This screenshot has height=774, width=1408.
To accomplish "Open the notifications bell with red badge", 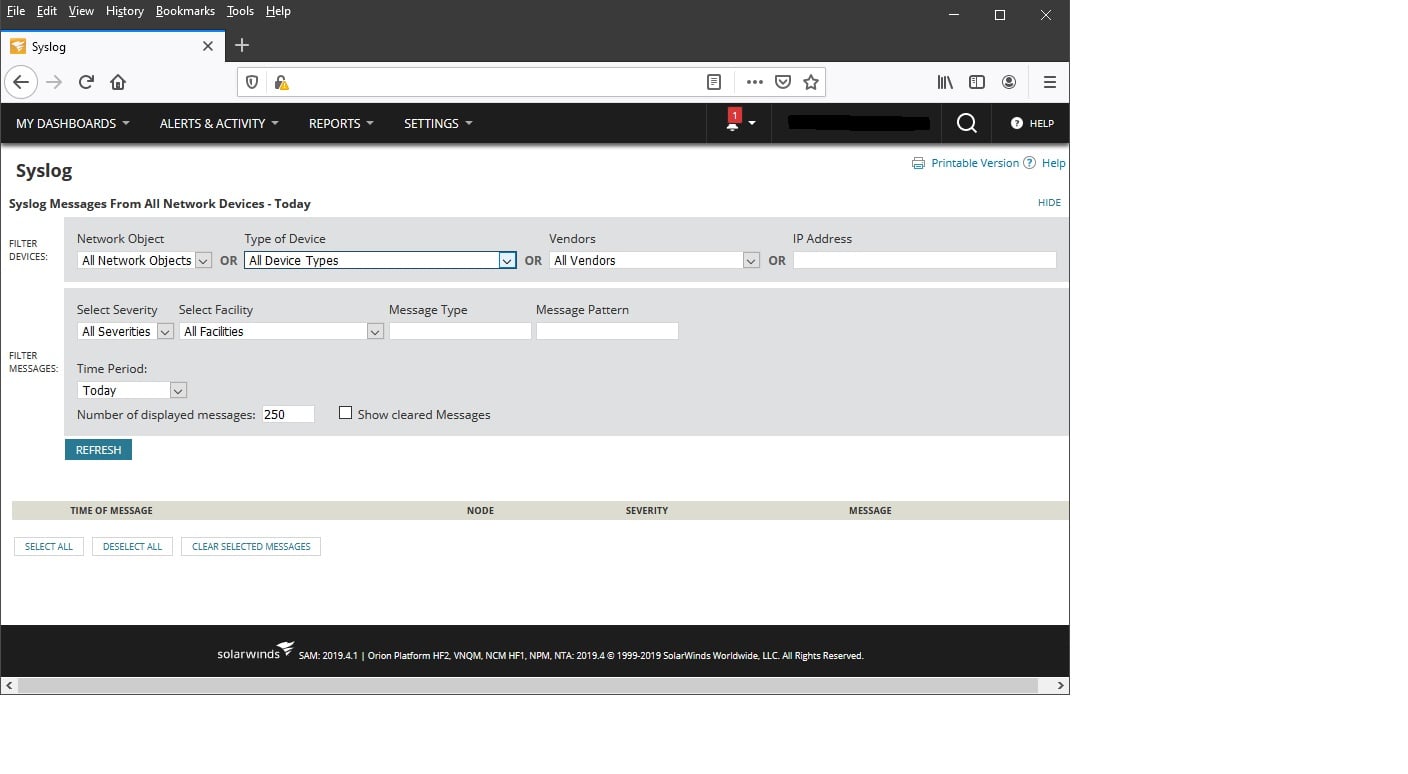I will pyautogui.click(x=735, y=122).
